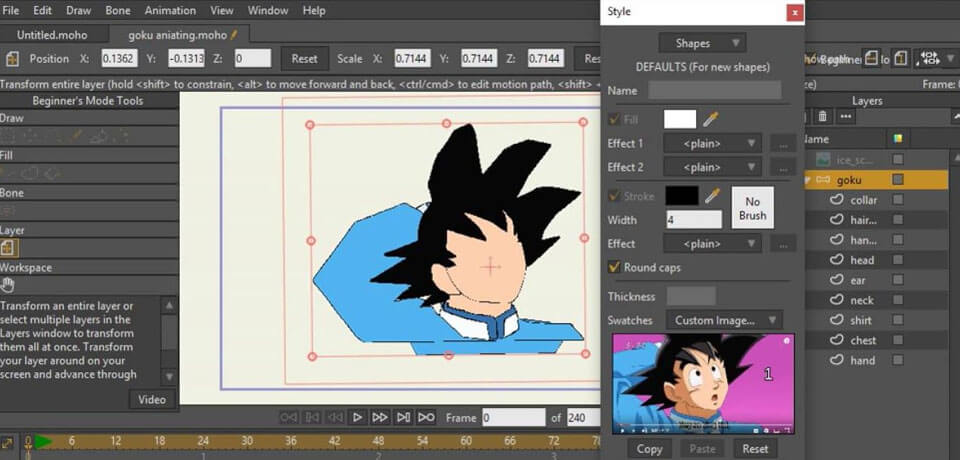Click the layer icon beside Position label

click(12, 59)
